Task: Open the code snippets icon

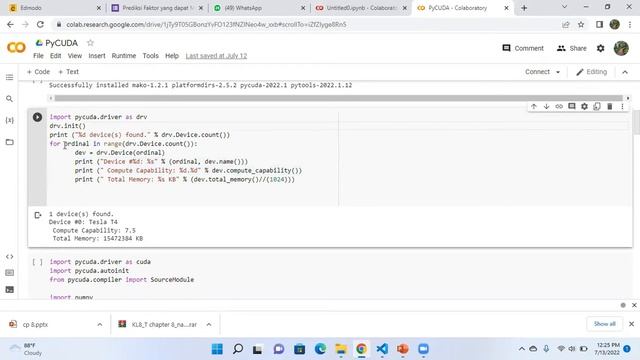Action: (x=9, y=257)
